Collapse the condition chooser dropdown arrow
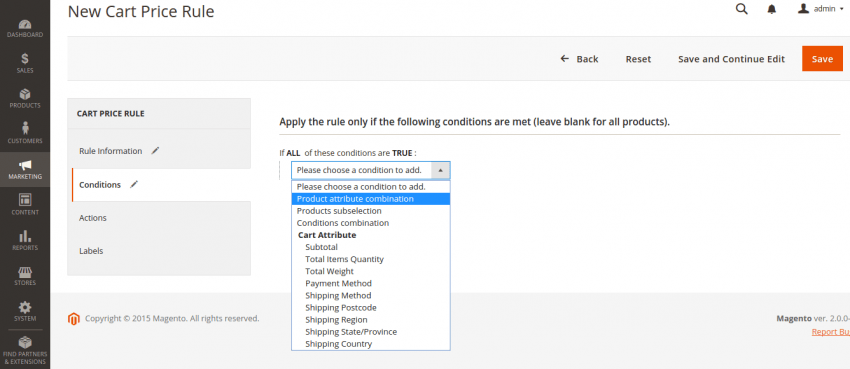This screenshot has width=850, height=369. coord(440,170)
